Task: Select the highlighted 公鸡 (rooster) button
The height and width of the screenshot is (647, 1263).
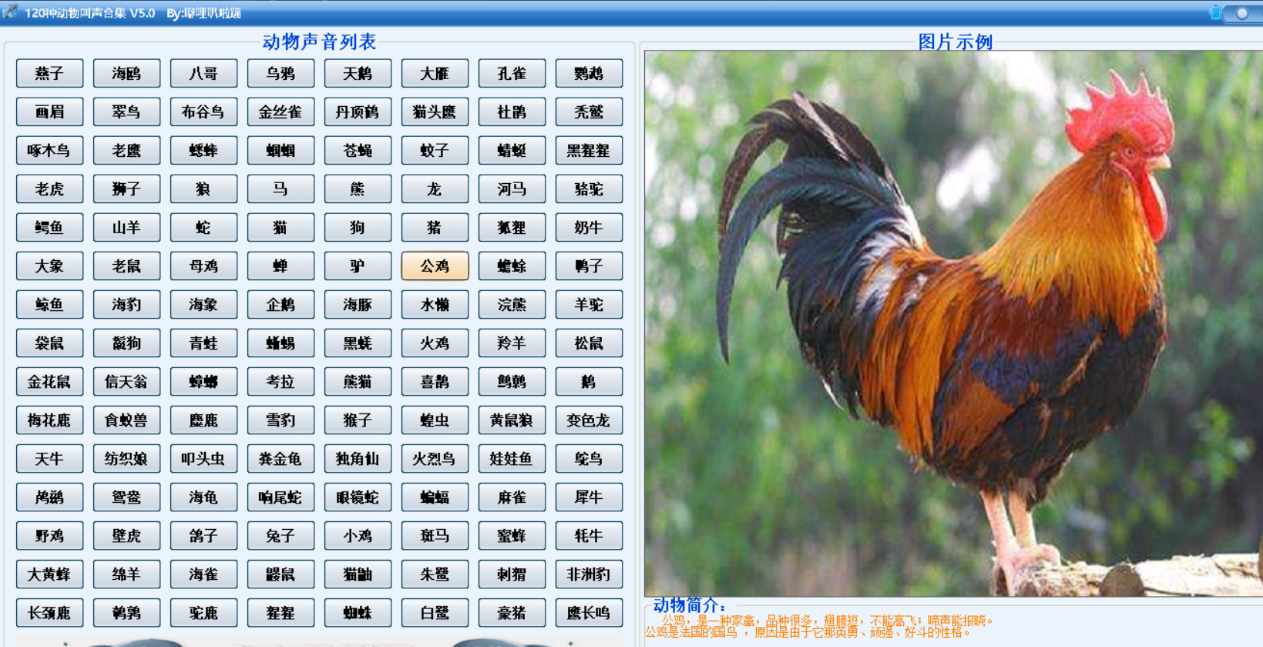Action: click(435, 266)
